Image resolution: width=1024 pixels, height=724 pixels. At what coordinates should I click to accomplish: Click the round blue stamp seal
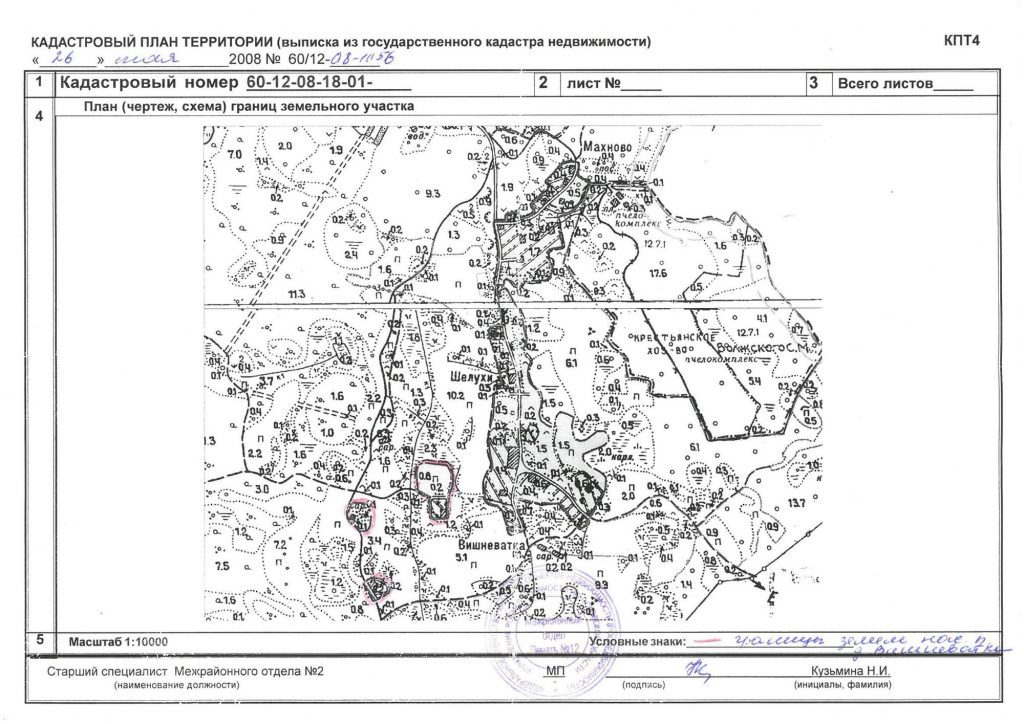(x=550, y=633)
